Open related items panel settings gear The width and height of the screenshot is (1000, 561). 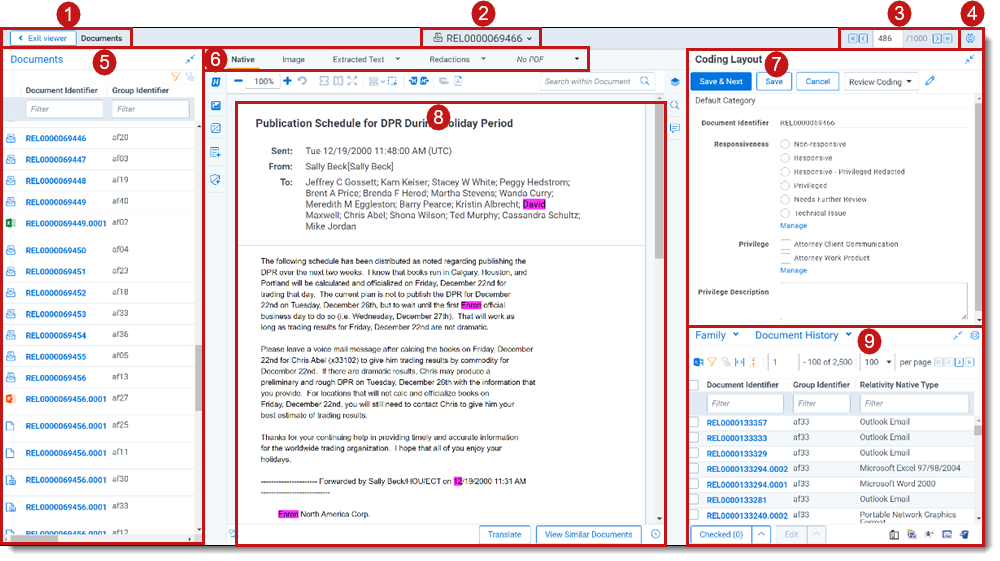(974, 335)
